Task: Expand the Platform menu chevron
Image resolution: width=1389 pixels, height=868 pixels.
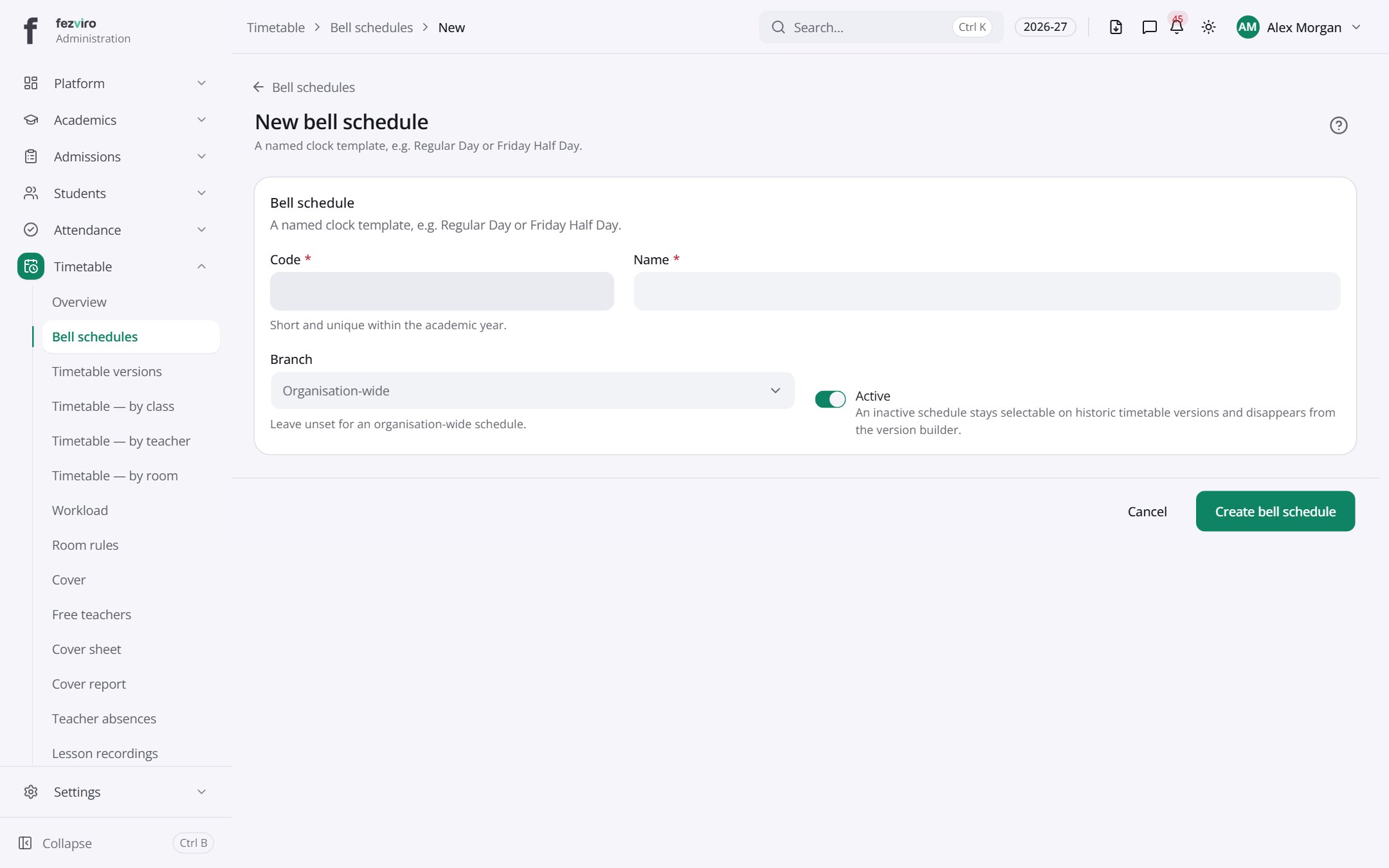Action: pyautogui.click(x=201, y=83)
